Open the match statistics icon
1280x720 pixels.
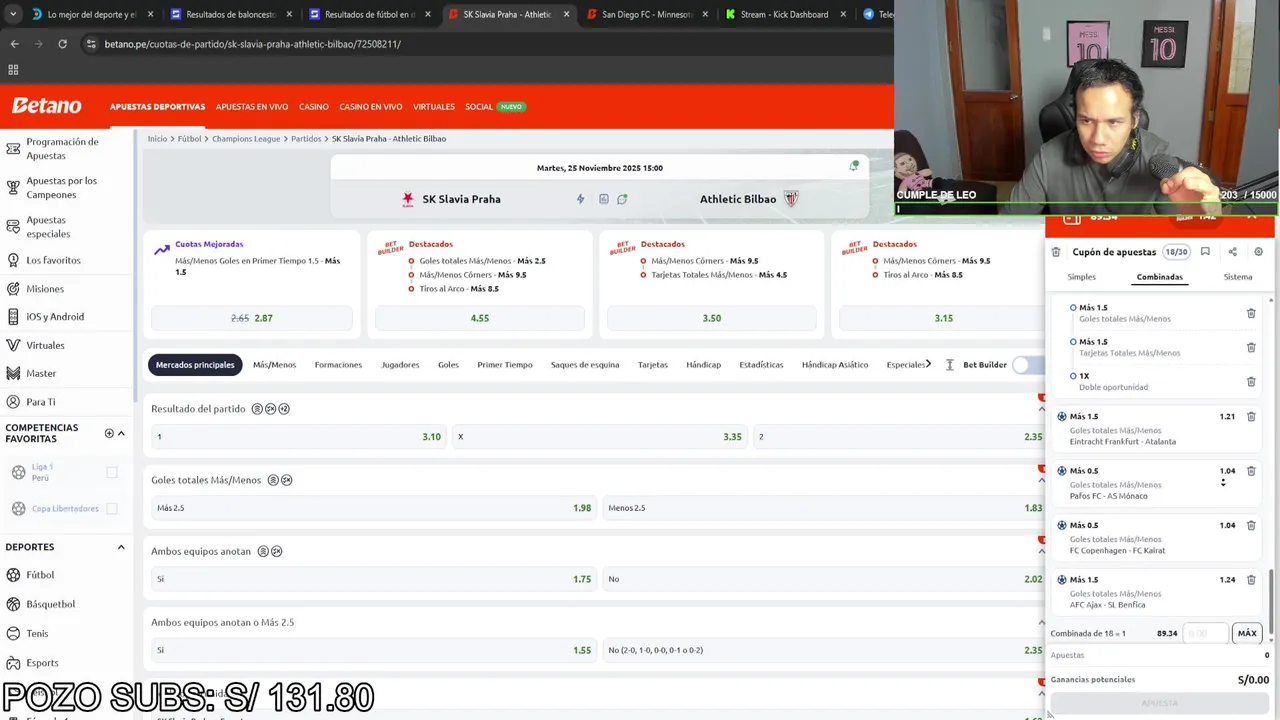[604, 199]
